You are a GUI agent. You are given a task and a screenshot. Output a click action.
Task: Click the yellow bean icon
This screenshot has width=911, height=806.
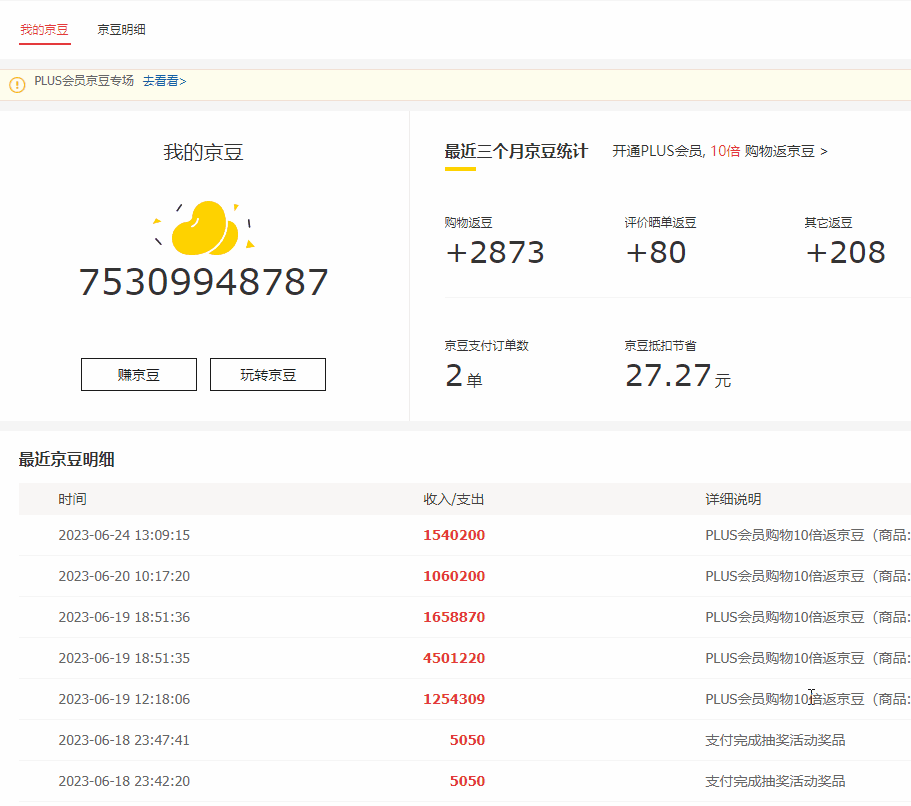[205, 228]
